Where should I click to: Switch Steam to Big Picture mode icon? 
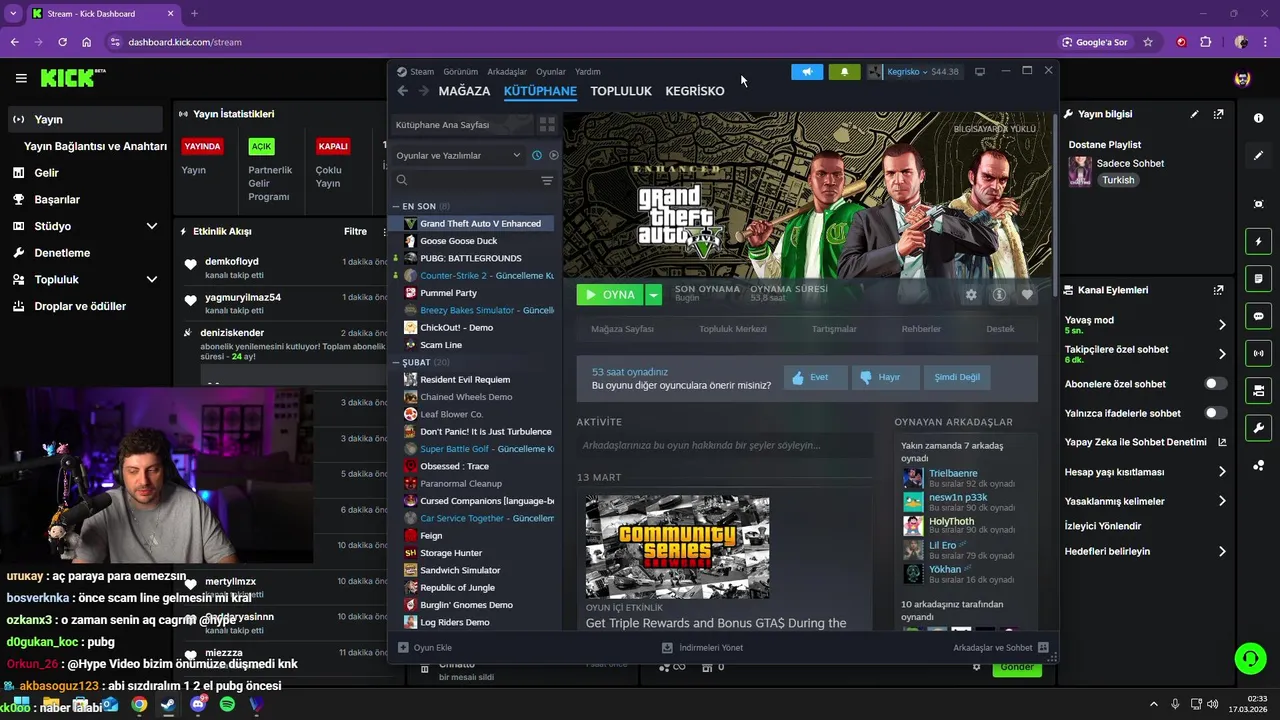click(x=980, y=72)
